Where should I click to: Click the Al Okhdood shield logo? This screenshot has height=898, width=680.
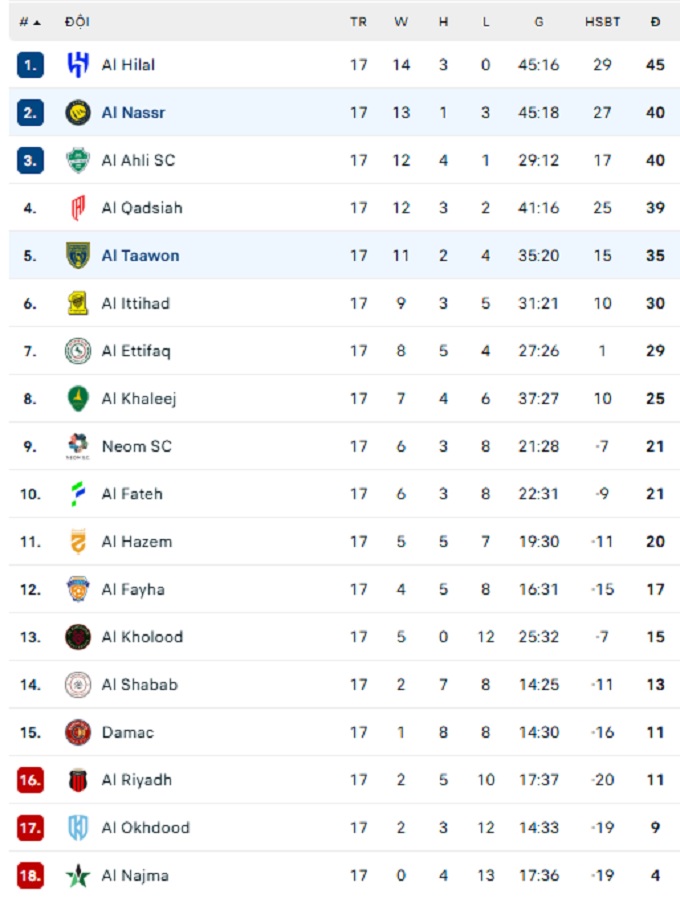tap(78, 828)
